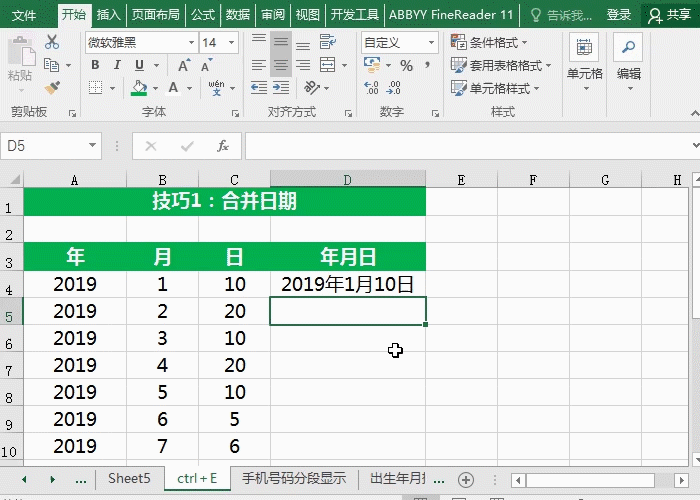Image resolution: width=700 pixels, height=500 pixels.
Task: Select the Format Painter brush
Action: coord(51,88)
